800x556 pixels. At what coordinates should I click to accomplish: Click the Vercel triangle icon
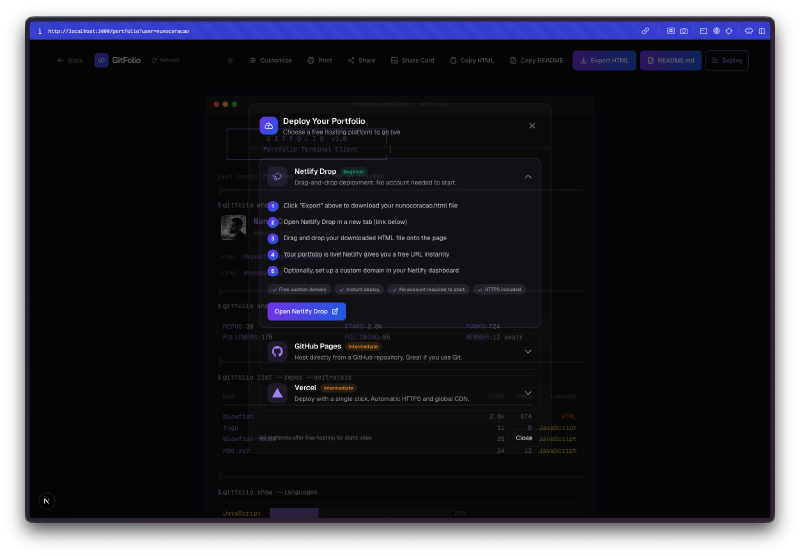[277, 393]
